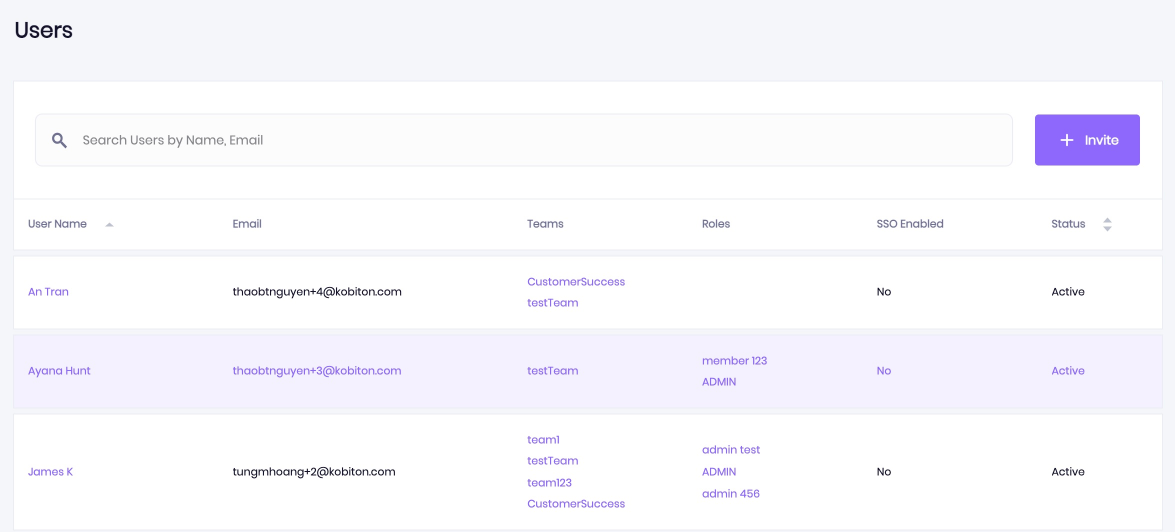
Task: Open An Tran user profile
Action: click(48, 291)
